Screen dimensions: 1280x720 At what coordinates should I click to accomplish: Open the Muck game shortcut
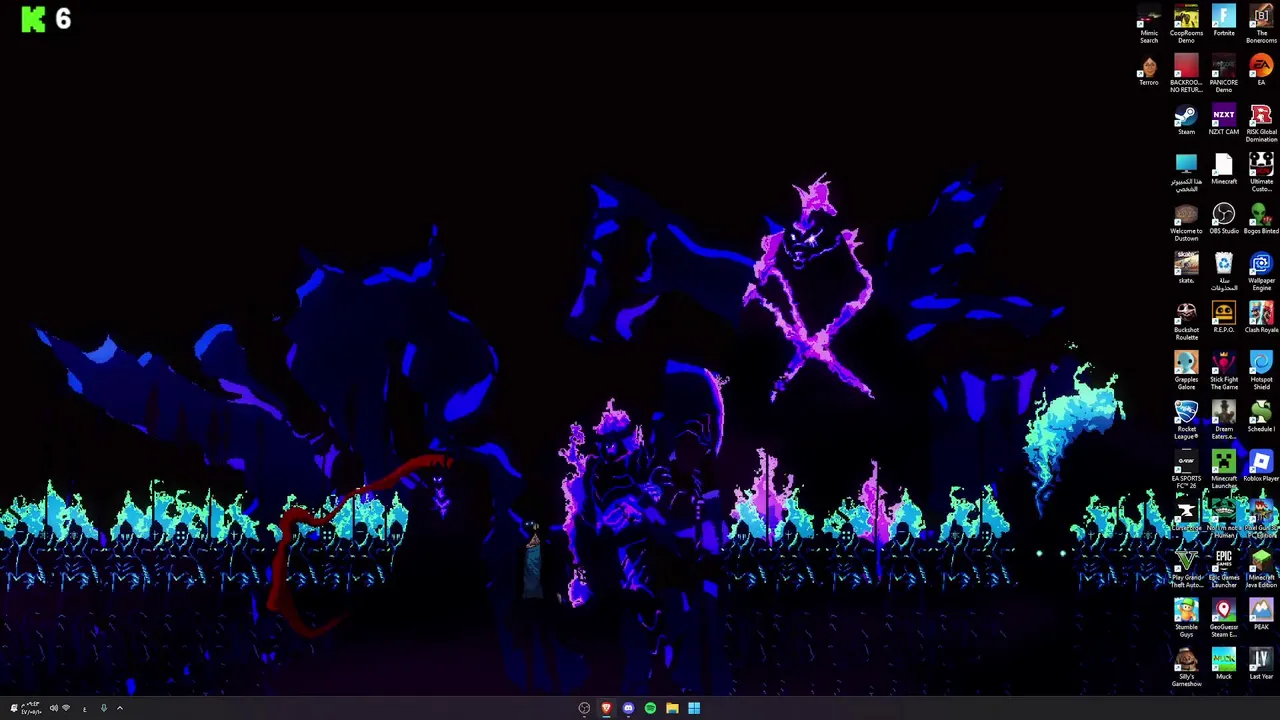tap(1224, 665)
